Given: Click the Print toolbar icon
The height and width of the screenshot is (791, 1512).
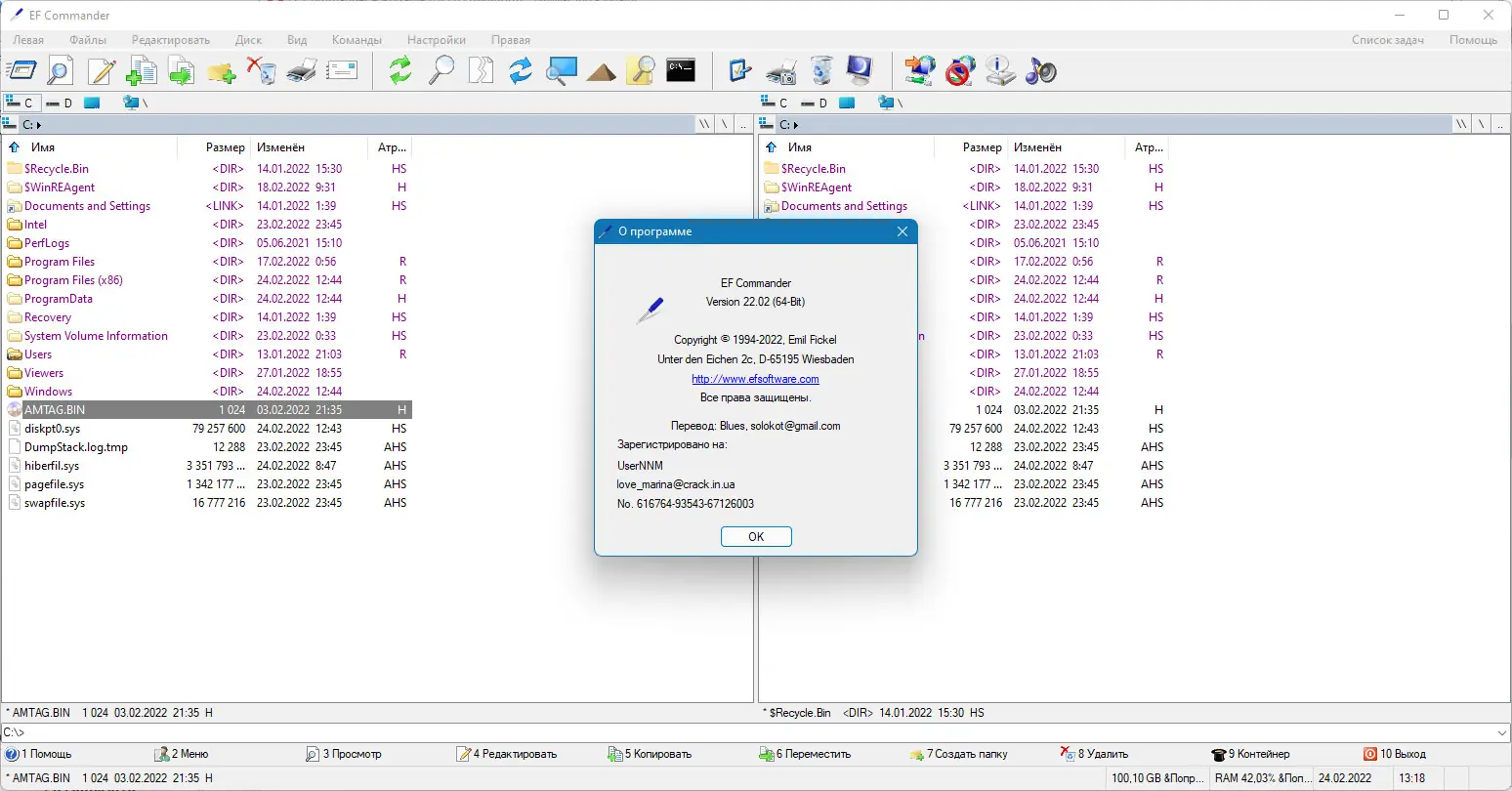Looking at the screenshot, I should 302,70.
